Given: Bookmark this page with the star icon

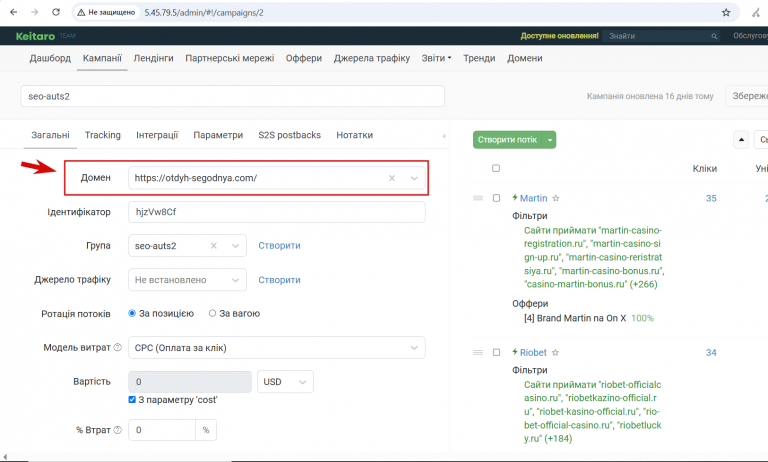Looking at the screenshot, I should pos(726,13).
